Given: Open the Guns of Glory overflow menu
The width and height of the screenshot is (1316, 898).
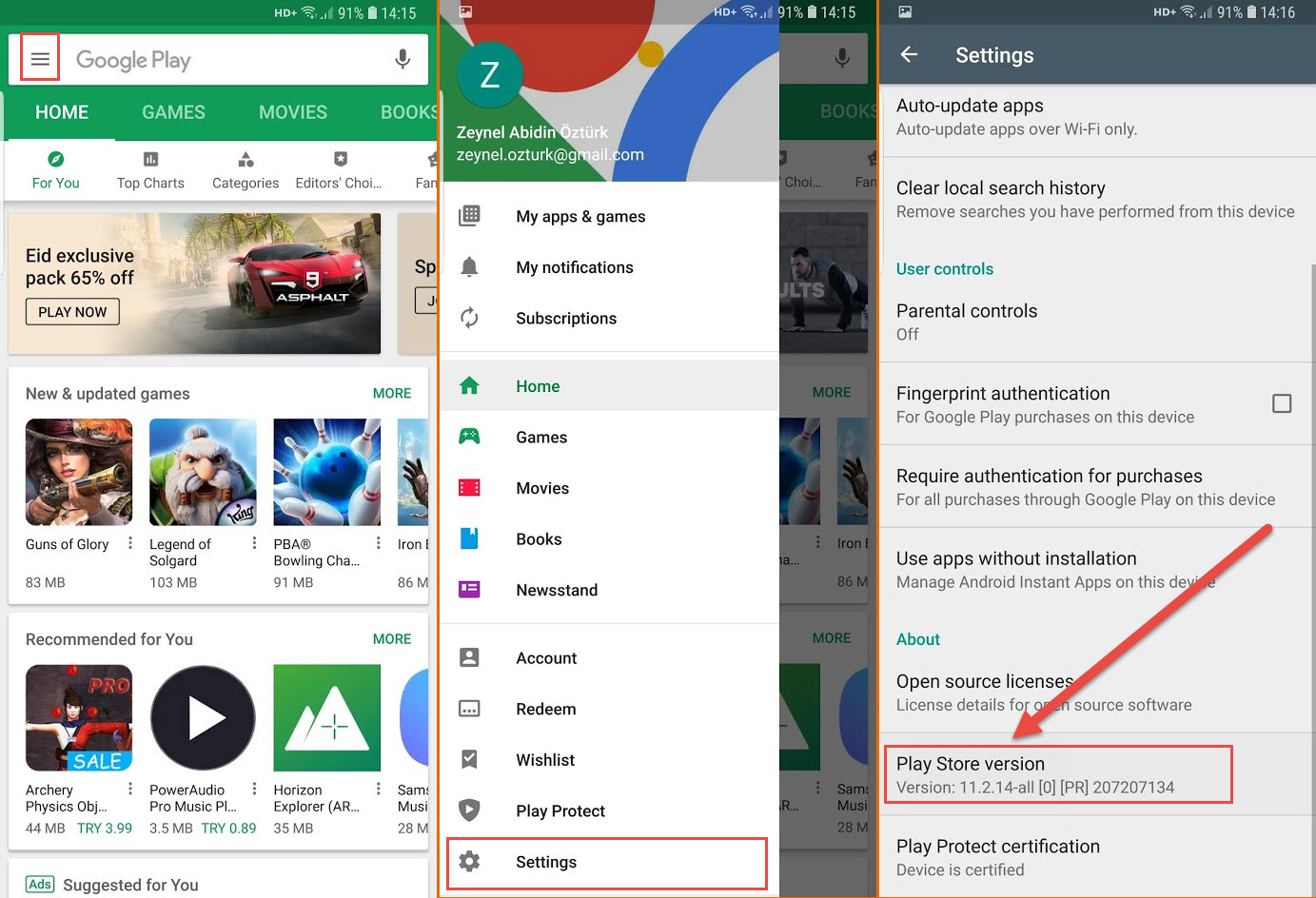Looking at the screenshot, I should click(130, 543).
